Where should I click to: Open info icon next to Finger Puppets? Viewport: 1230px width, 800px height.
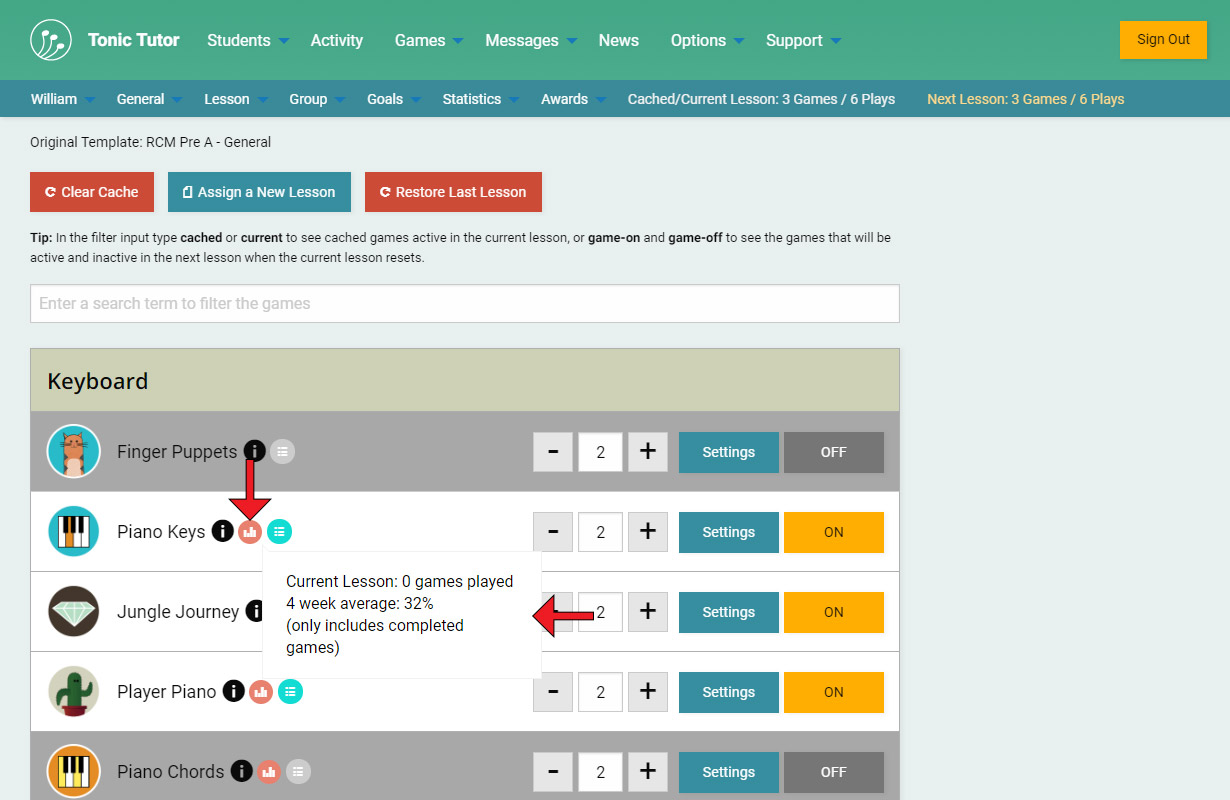(254, 452)
